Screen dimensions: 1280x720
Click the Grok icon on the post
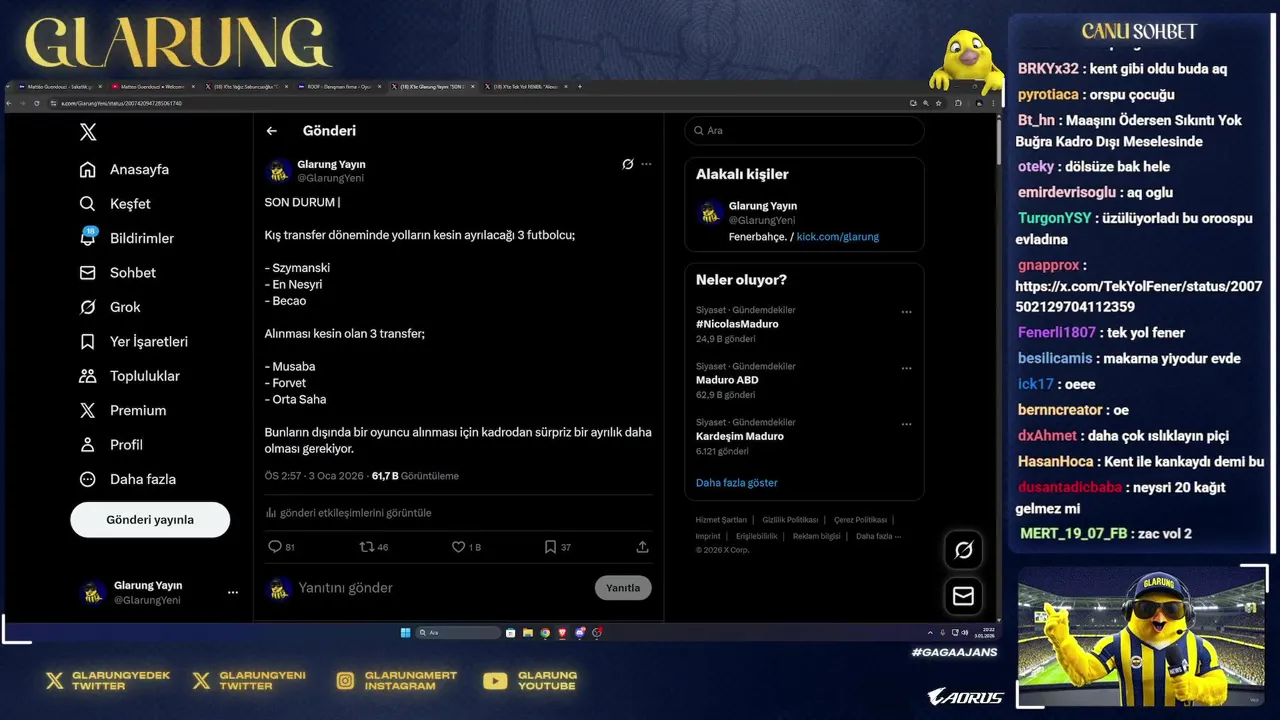click(627, 164)
